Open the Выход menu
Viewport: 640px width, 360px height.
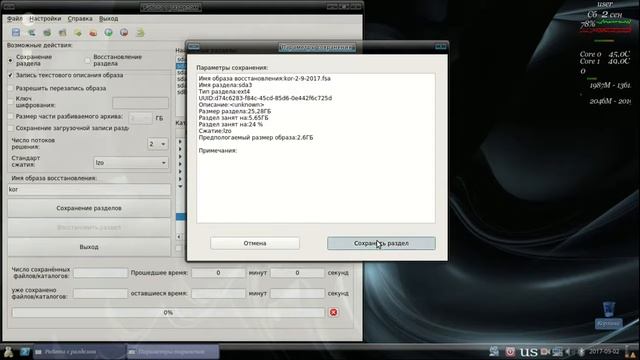[109, 19]
